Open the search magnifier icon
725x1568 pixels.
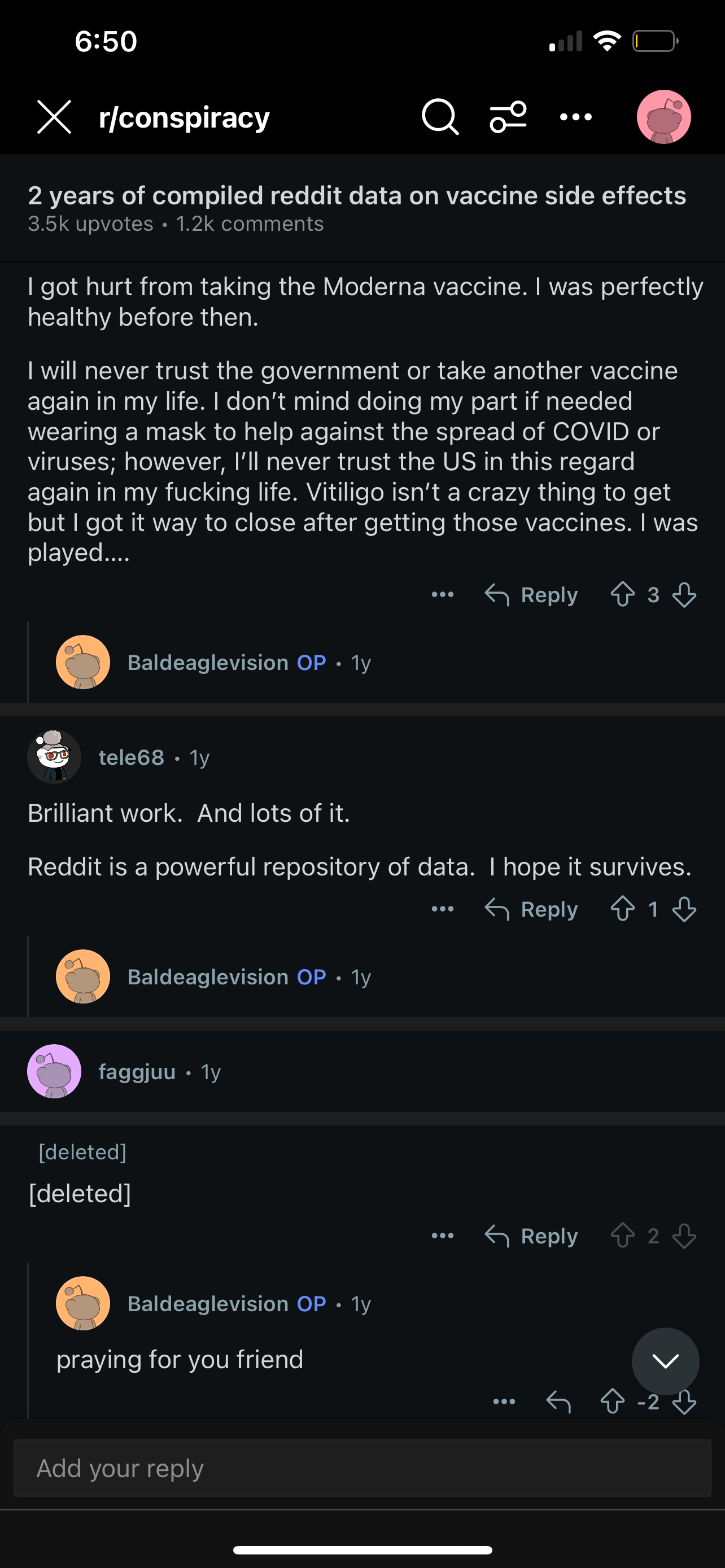click(x=439, y=117)
